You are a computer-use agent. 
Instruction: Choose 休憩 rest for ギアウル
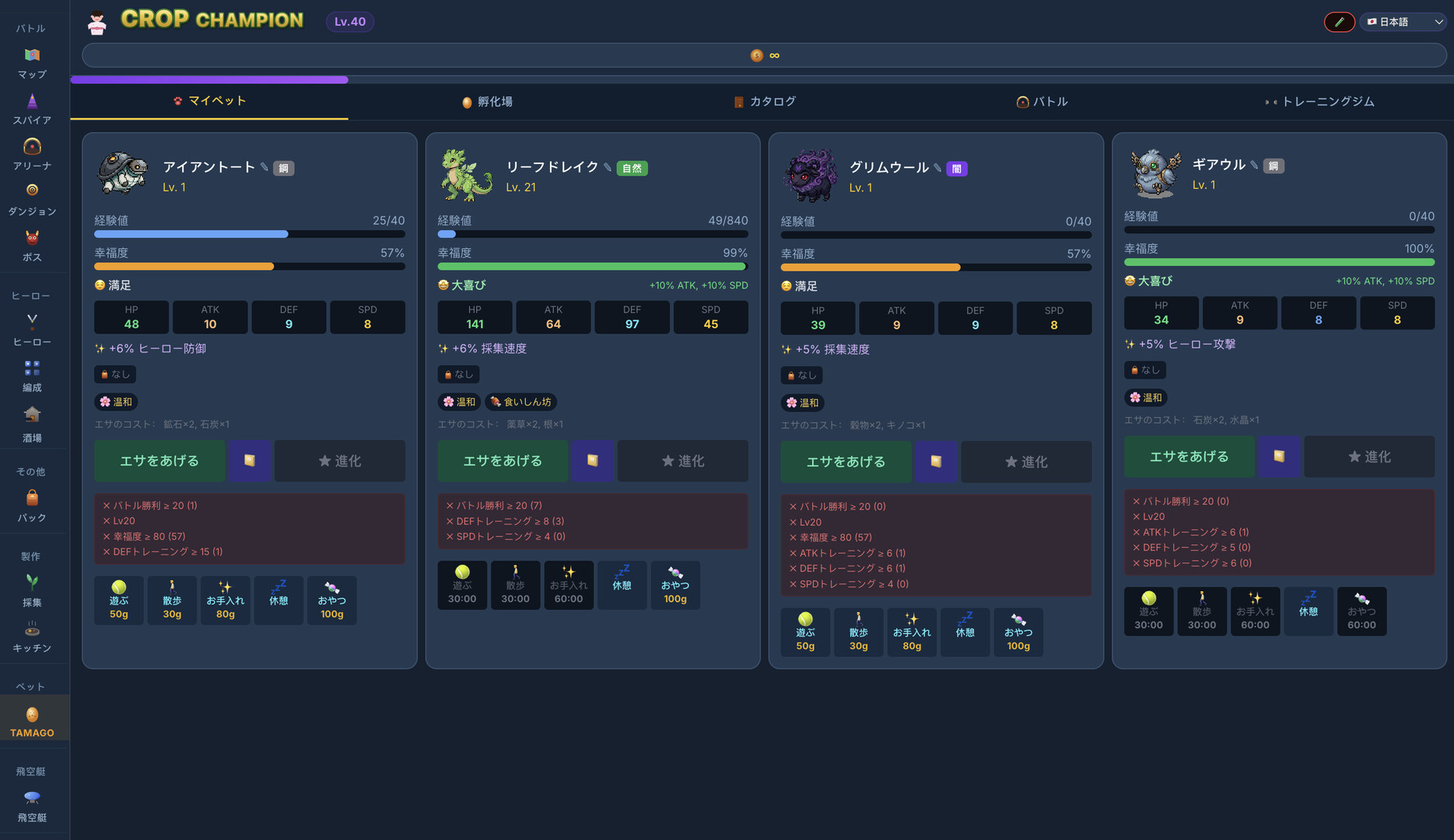1308,611
